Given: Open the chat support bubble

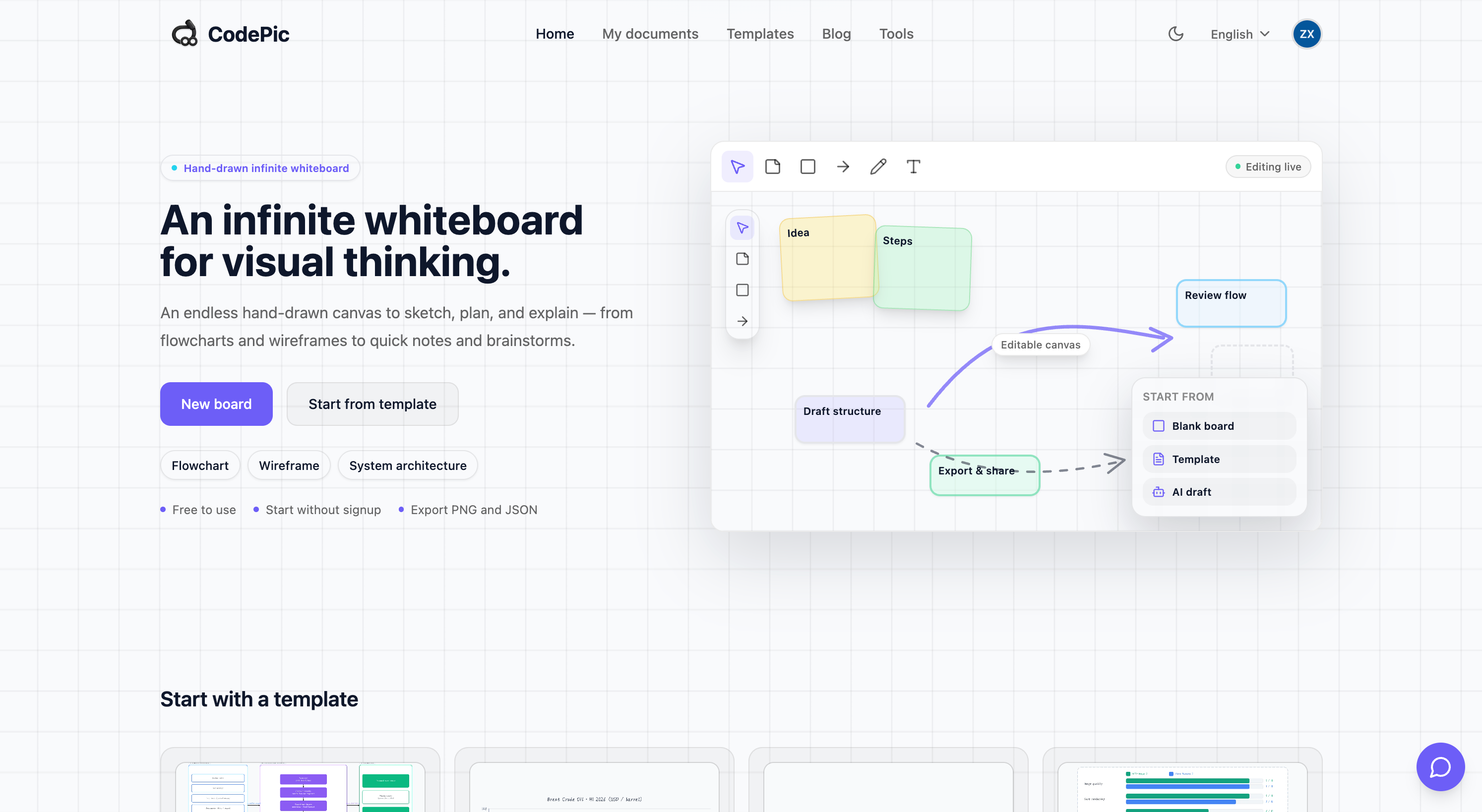Looking at the screenshot, I should [1440, 766].
